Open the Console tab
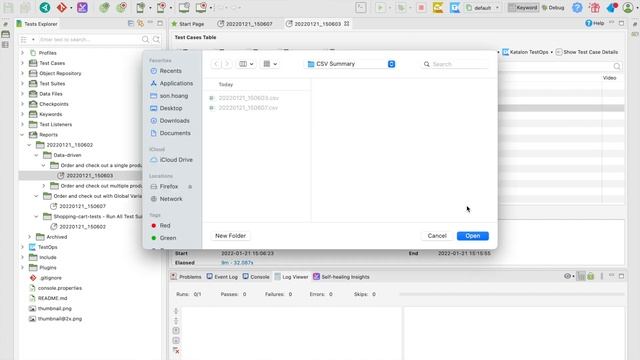 pos(256,277)
